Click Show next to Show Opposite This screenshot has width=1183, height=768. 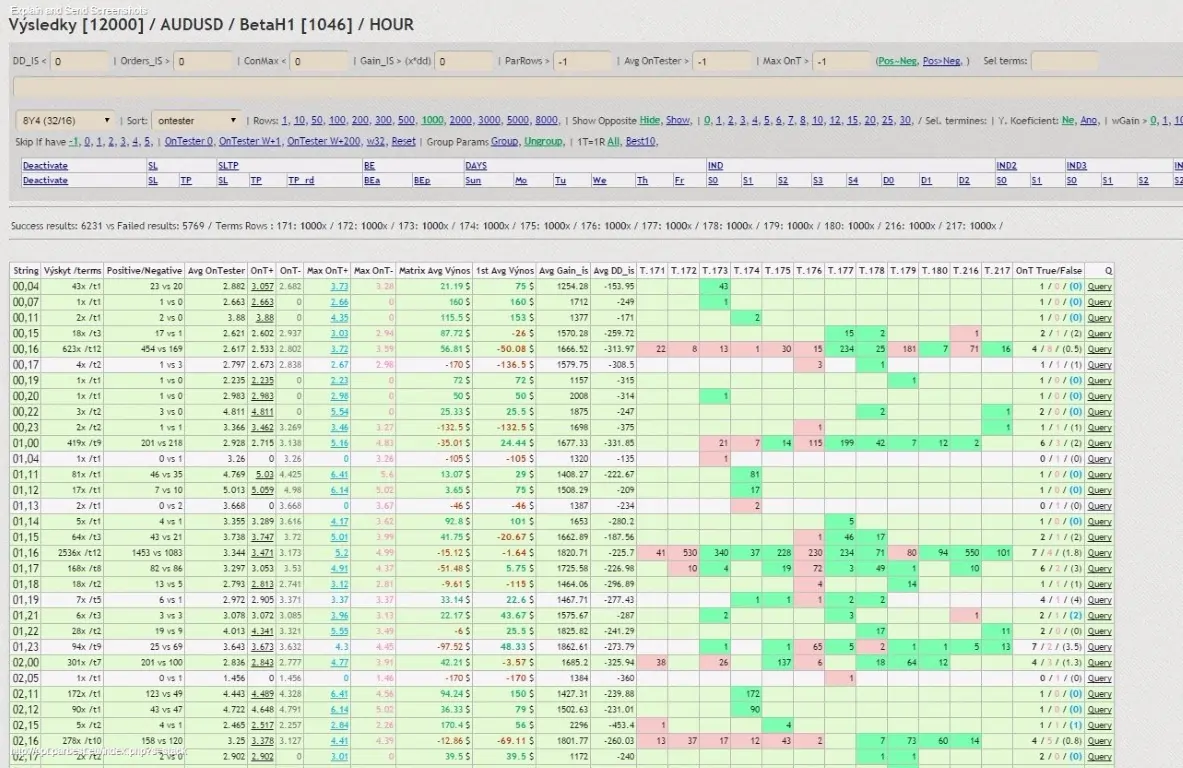[x=678, y=121]
